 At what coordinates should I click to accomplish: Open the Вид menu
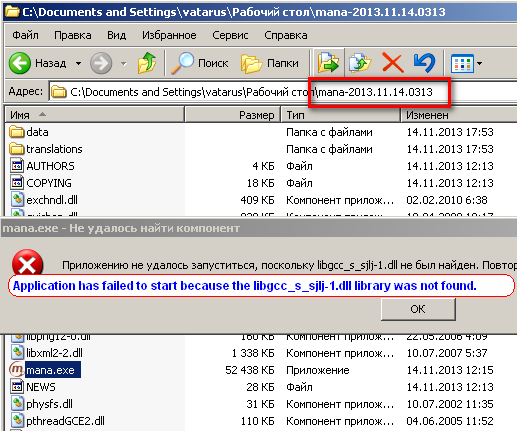(x=116, y=35)
